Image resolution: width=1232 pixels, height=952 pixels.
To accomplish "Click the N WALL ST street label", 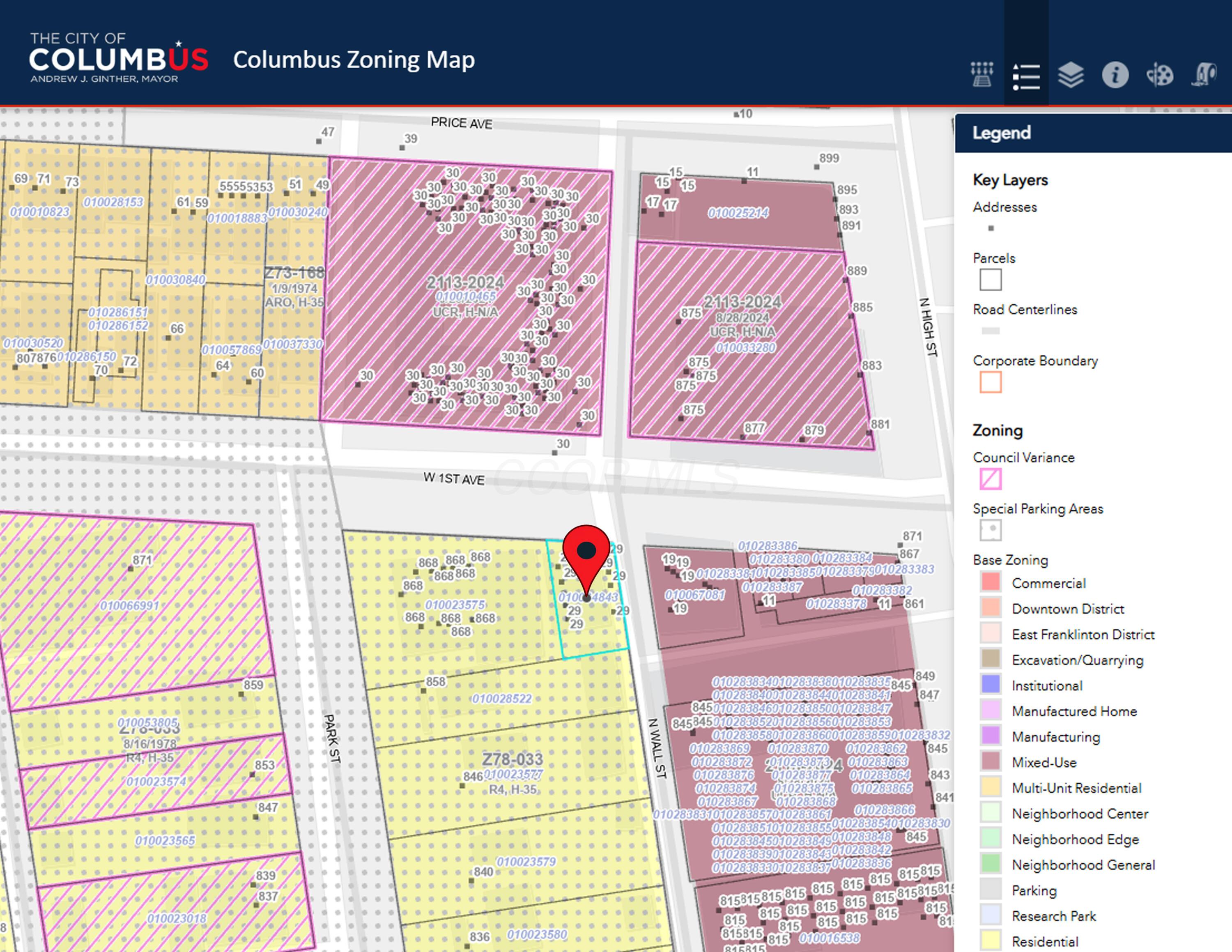I will coord(657,748).
